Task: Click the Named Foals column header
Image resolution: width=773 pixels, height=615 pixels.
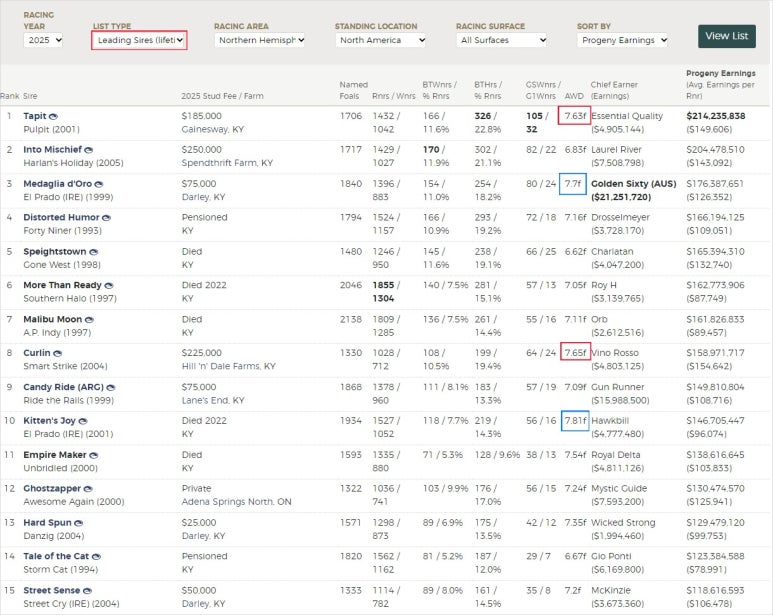Action: (353, 90)
